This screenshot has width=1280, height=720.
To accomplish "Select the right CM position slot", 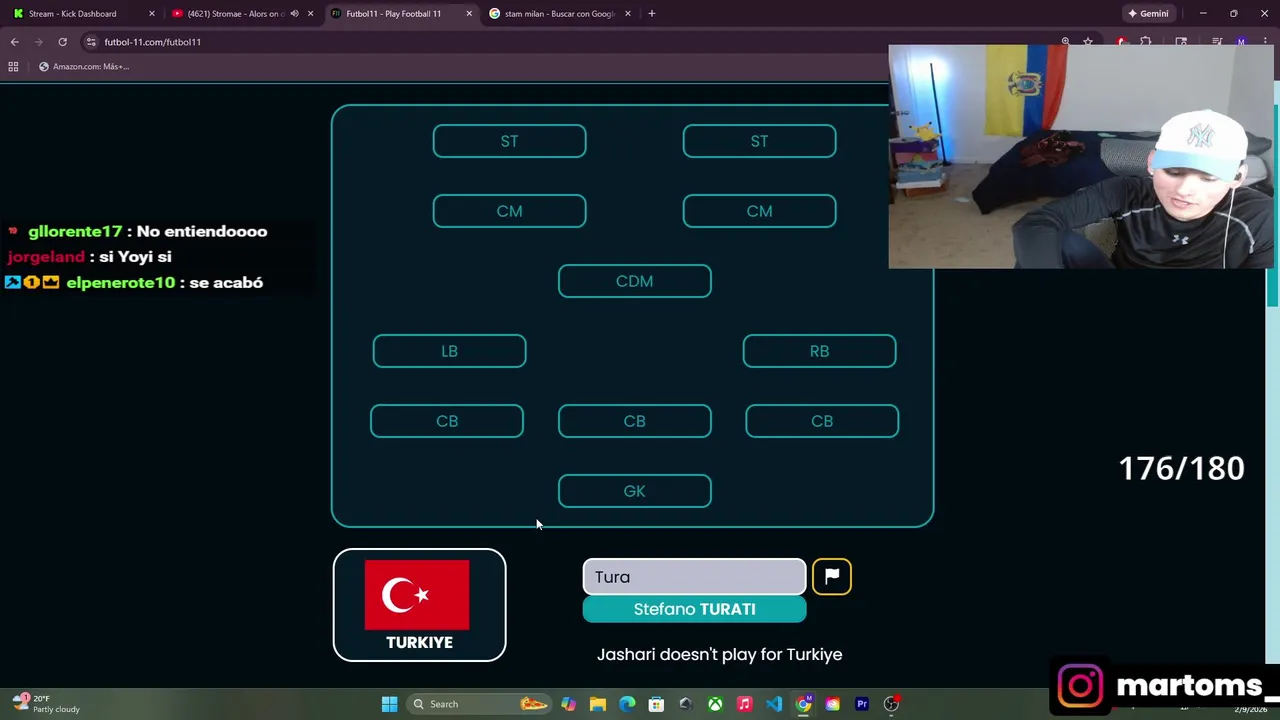I will [x=759, y=211].
